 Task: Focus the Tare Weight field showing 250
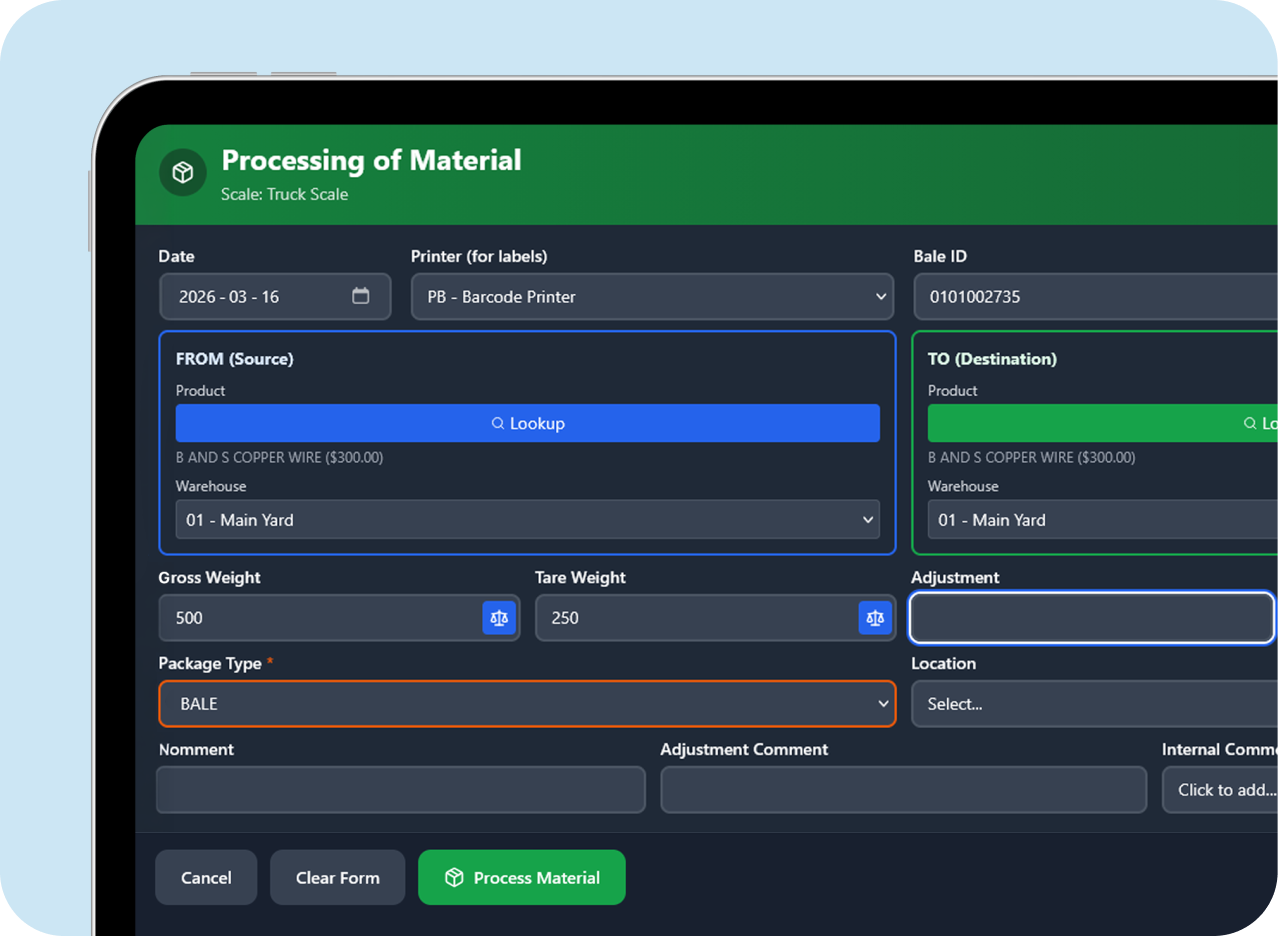click(x=715, y=618)
